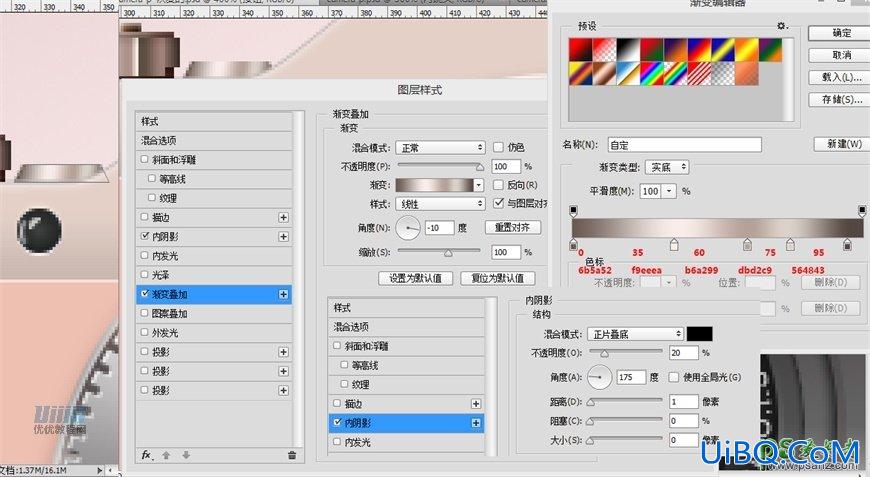Select 混合选项 in lower styles list
This screenshot has width=870, height=477.
pos(406,327)
